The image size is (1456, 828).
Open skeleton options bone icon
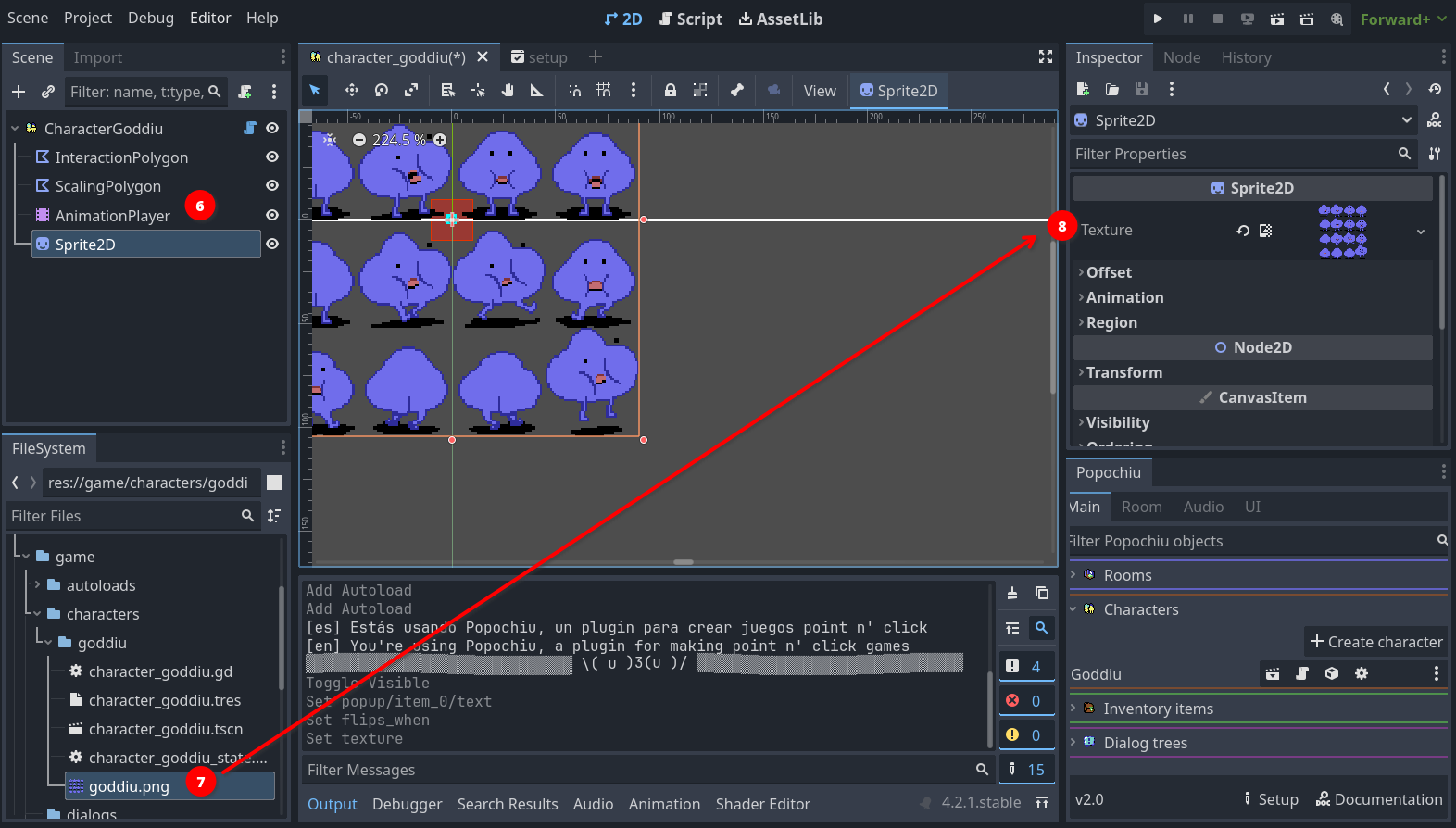737,90
